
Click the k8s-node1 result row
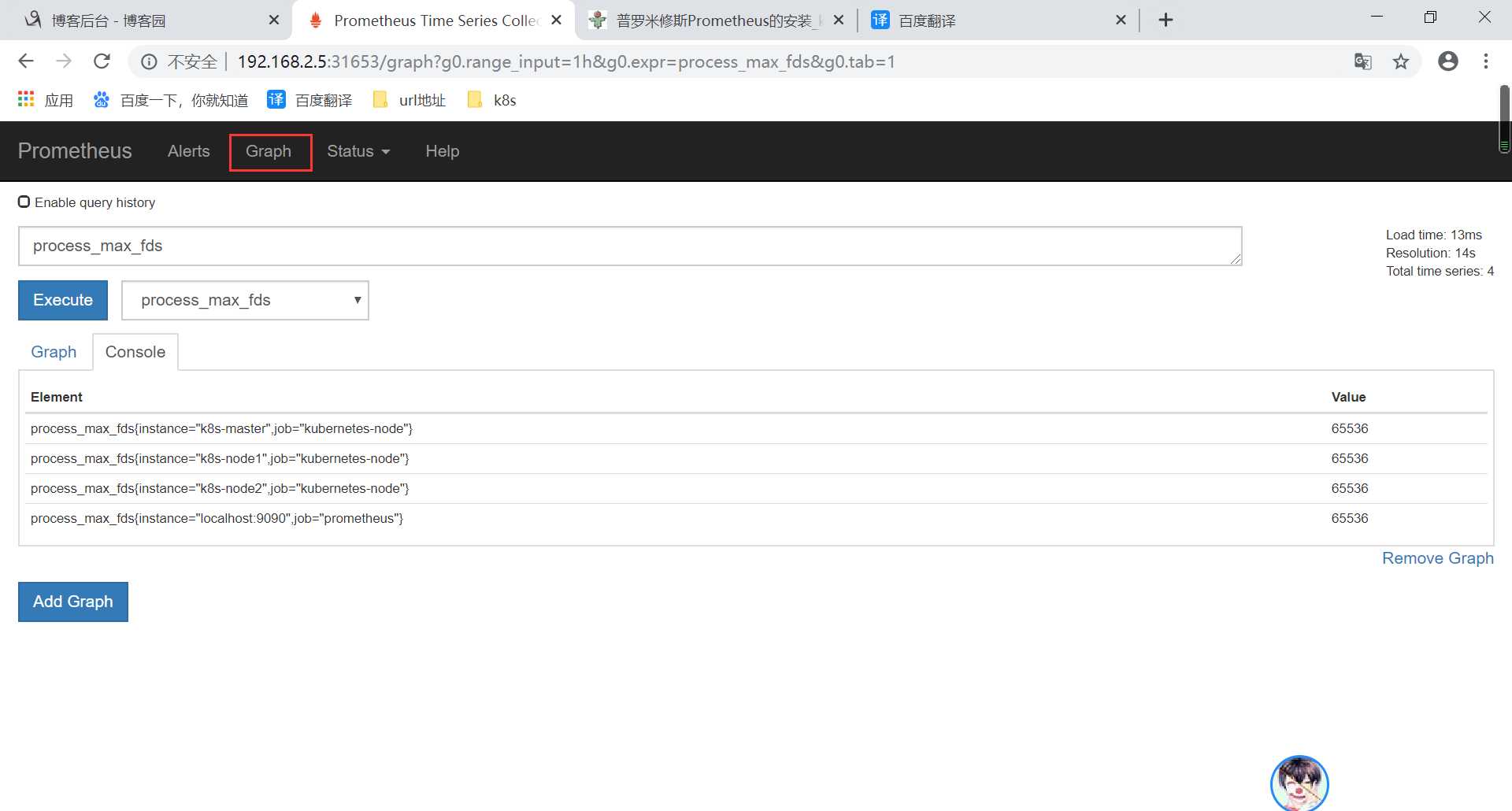756,458
